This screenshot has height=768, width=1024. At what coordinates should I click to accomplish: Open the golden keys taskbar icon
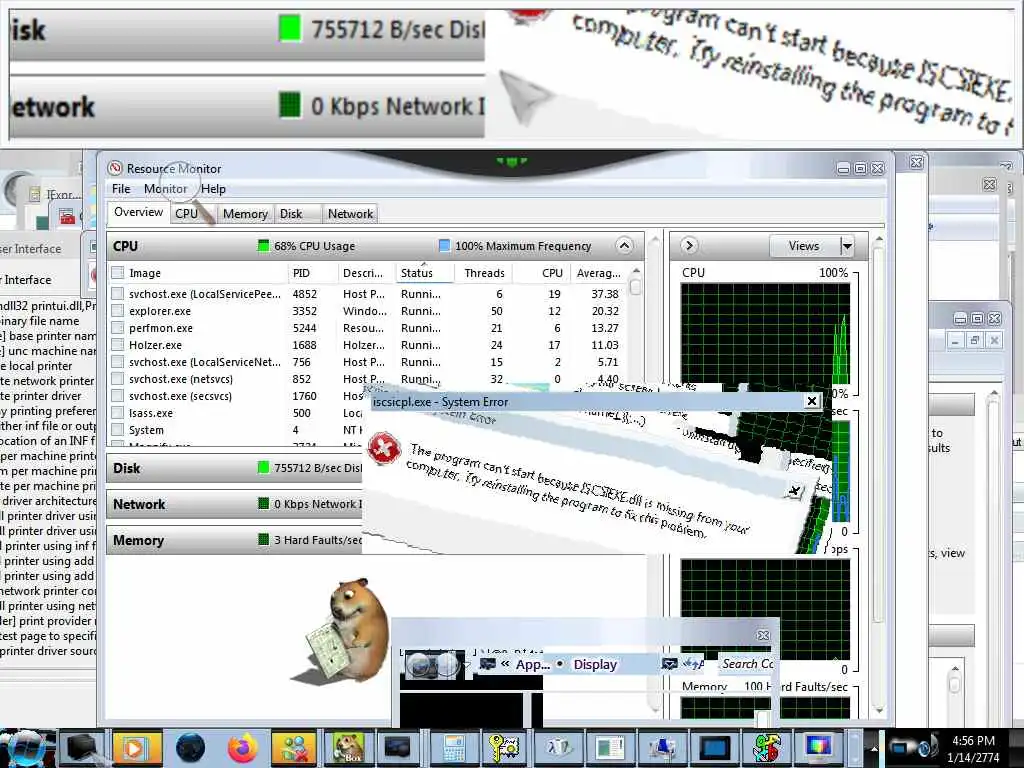click(x=504, y=748)
